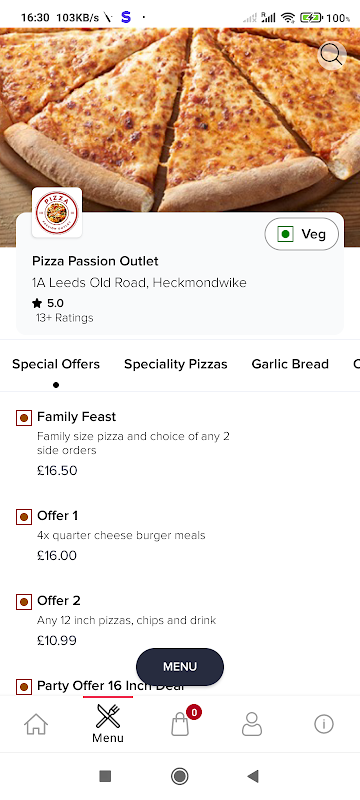
Task: Open the floating MENU button
Action: [180, 666]
